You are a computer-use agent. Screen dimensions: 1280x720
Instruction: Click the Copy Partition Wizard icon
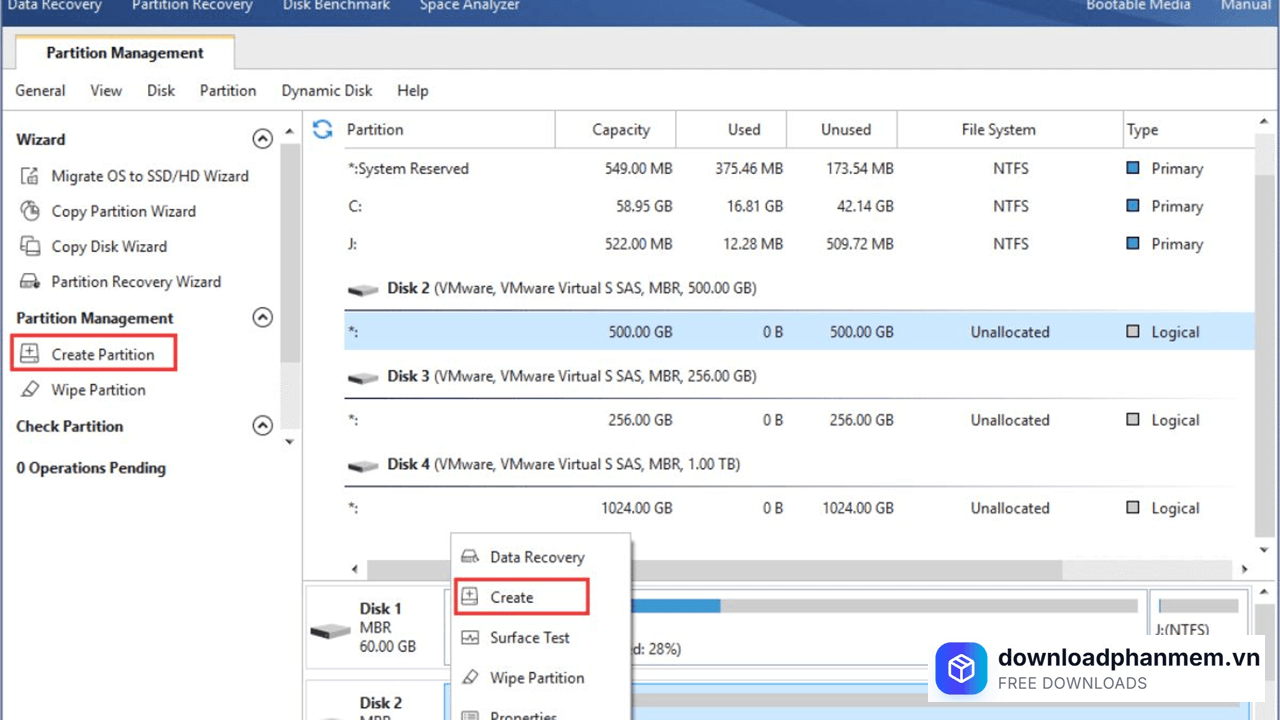click(x=30, y=211)
